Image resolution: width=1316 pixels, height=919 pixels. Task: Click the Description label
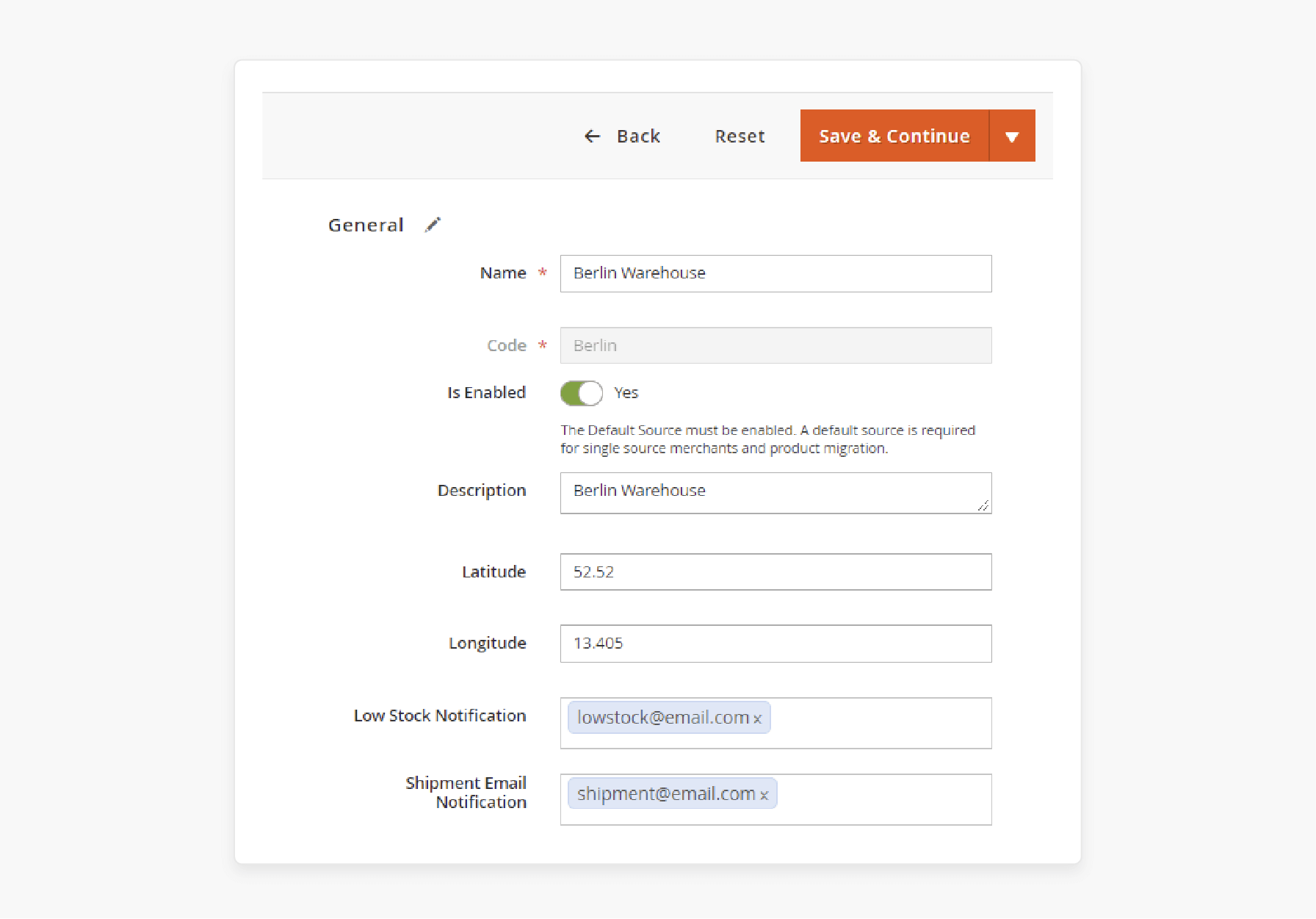tap(482, 491)
